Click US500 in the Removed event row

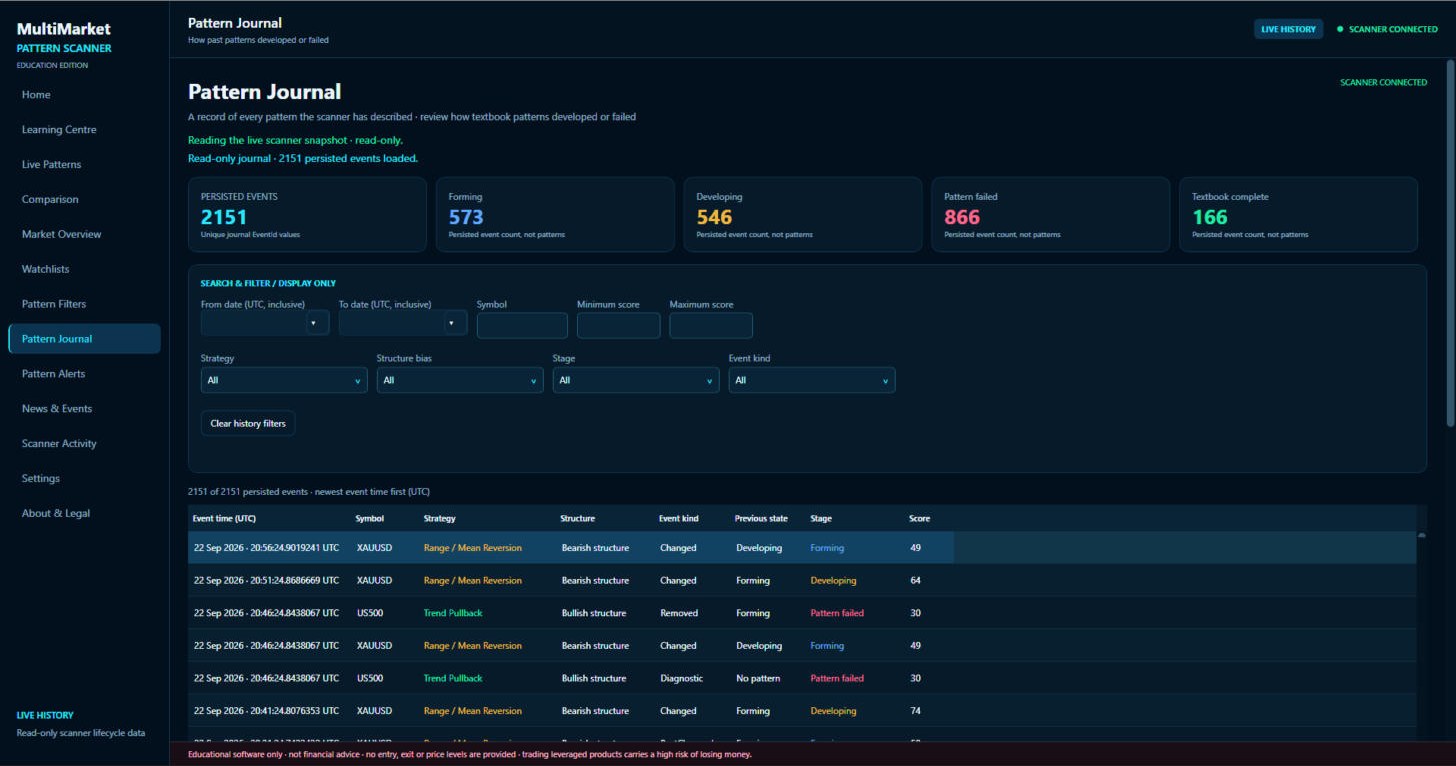click(x=368, y=613)
